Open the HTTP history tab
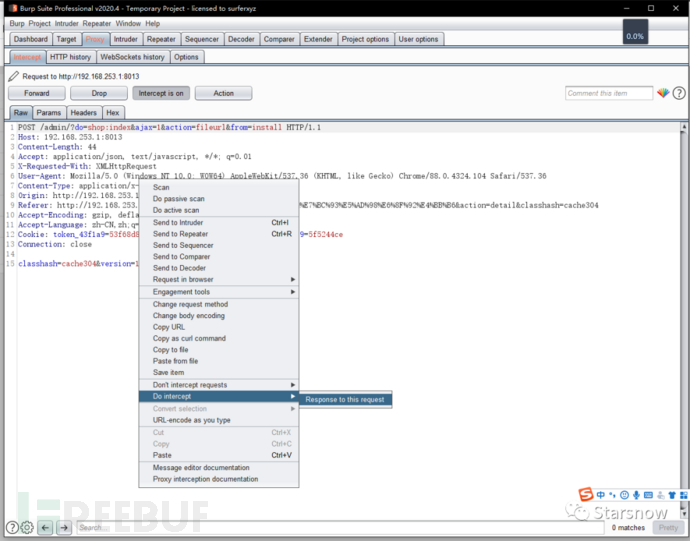The image size is (690, 541). tap(70, 57)
